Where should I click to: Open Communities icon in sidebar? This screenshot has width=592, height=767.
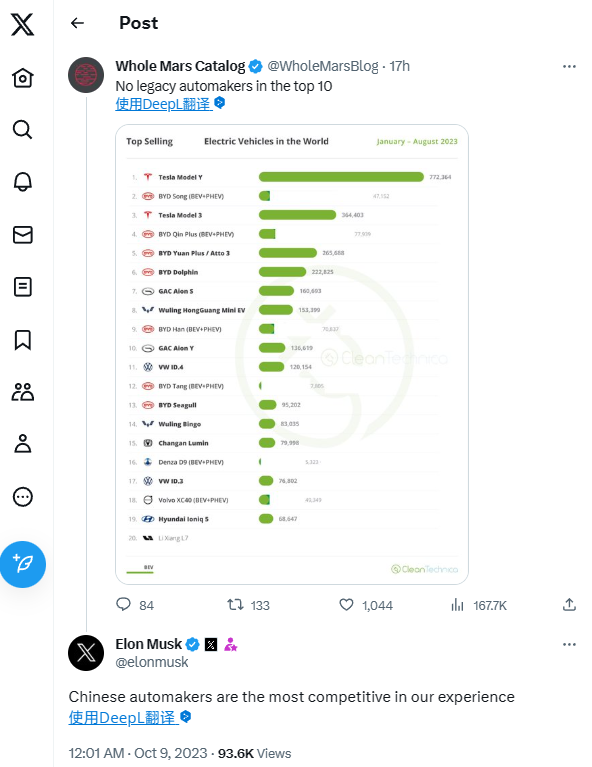pos(23,392)
